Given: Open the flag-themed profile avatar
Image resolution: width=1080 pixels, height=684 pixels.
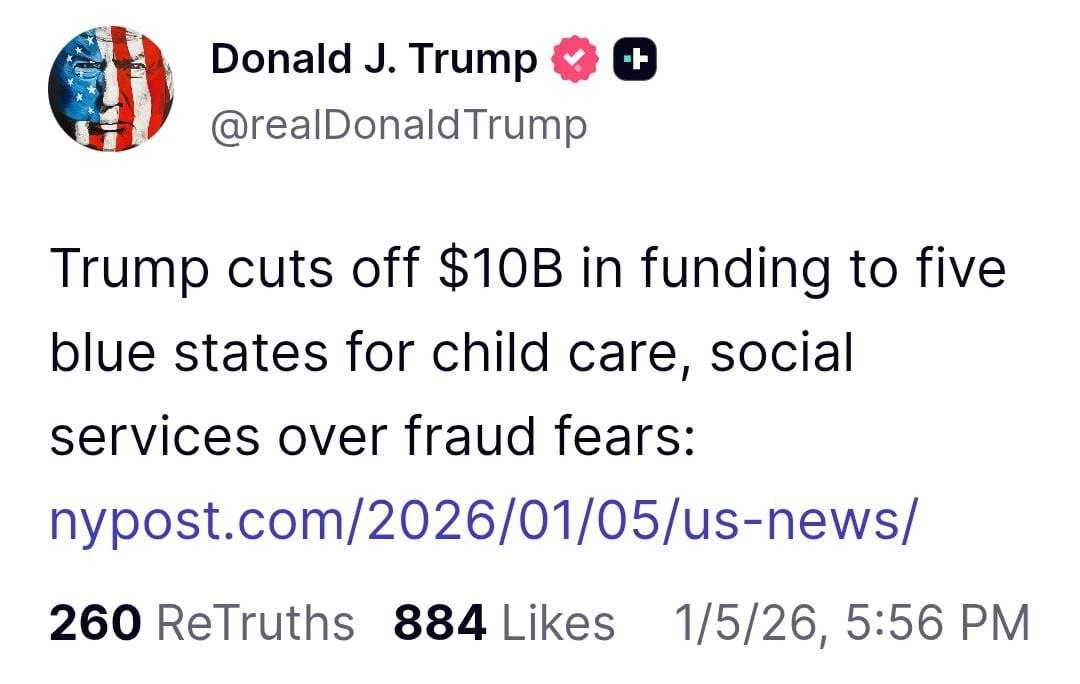Looking at the screenshot, I should [x=110, y=90].
